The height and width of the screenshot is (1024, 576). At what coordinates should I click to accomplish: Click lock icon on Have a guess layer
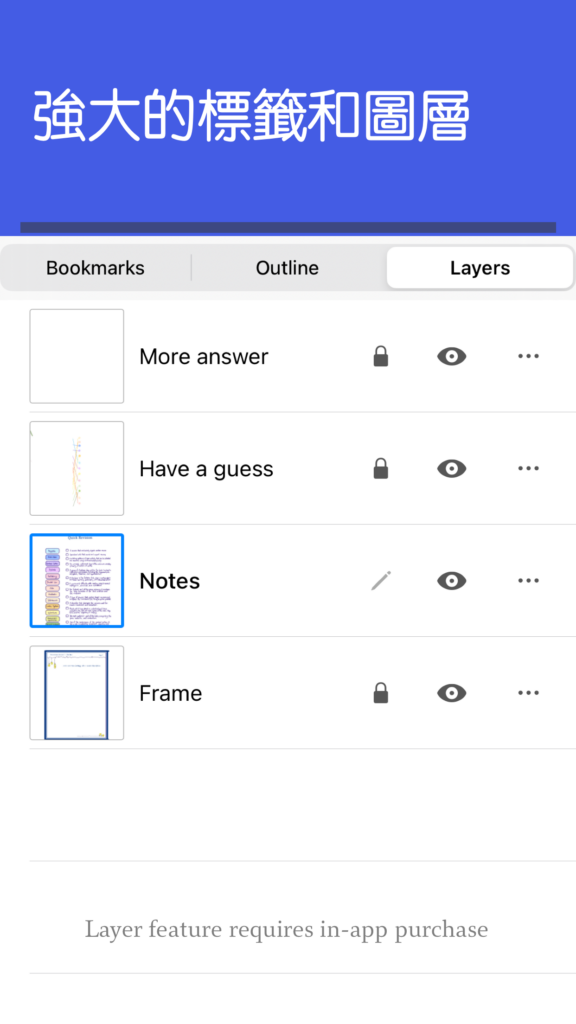click(x=381, y=469)
